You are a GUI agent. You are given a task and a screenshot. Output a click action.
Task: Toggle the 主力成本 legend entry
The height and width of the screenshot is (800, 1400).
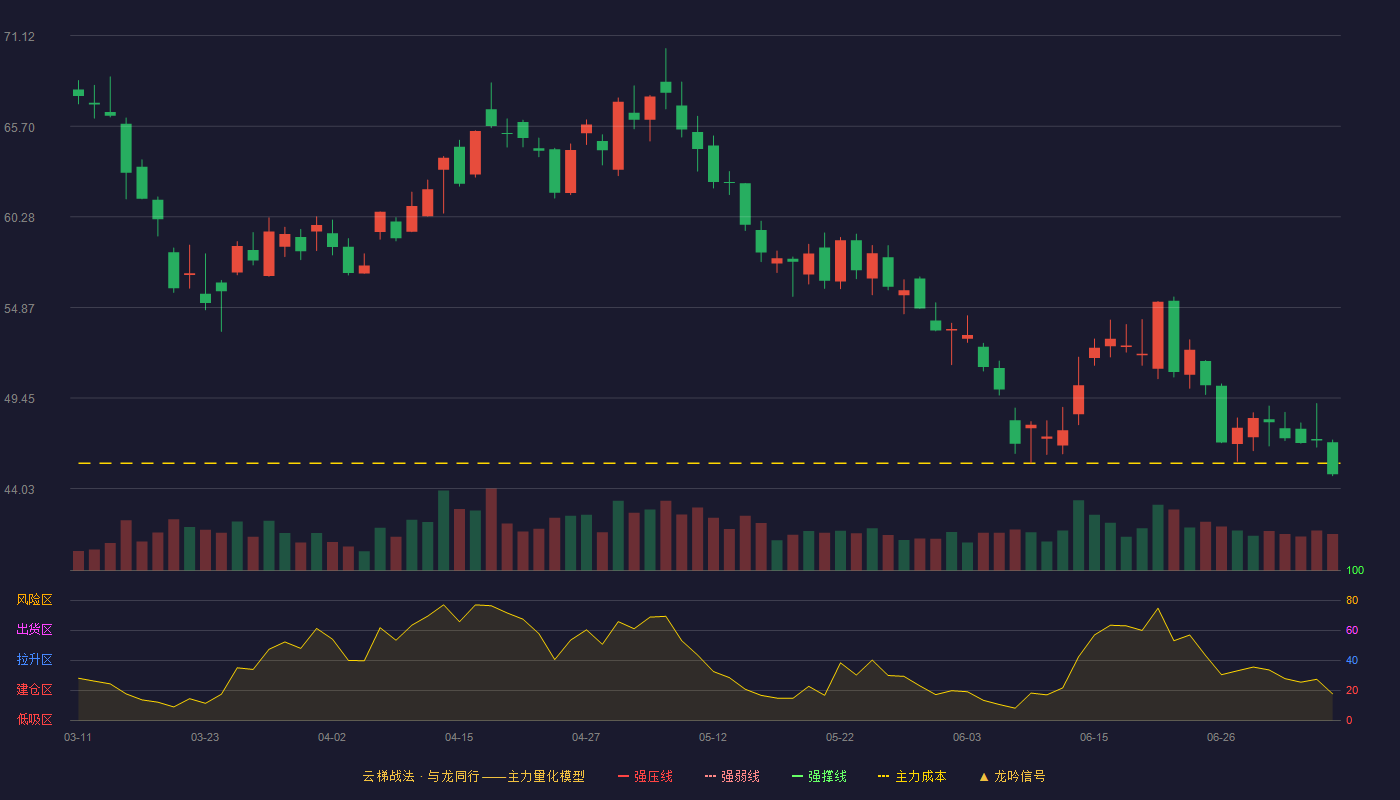coord(912,776)
